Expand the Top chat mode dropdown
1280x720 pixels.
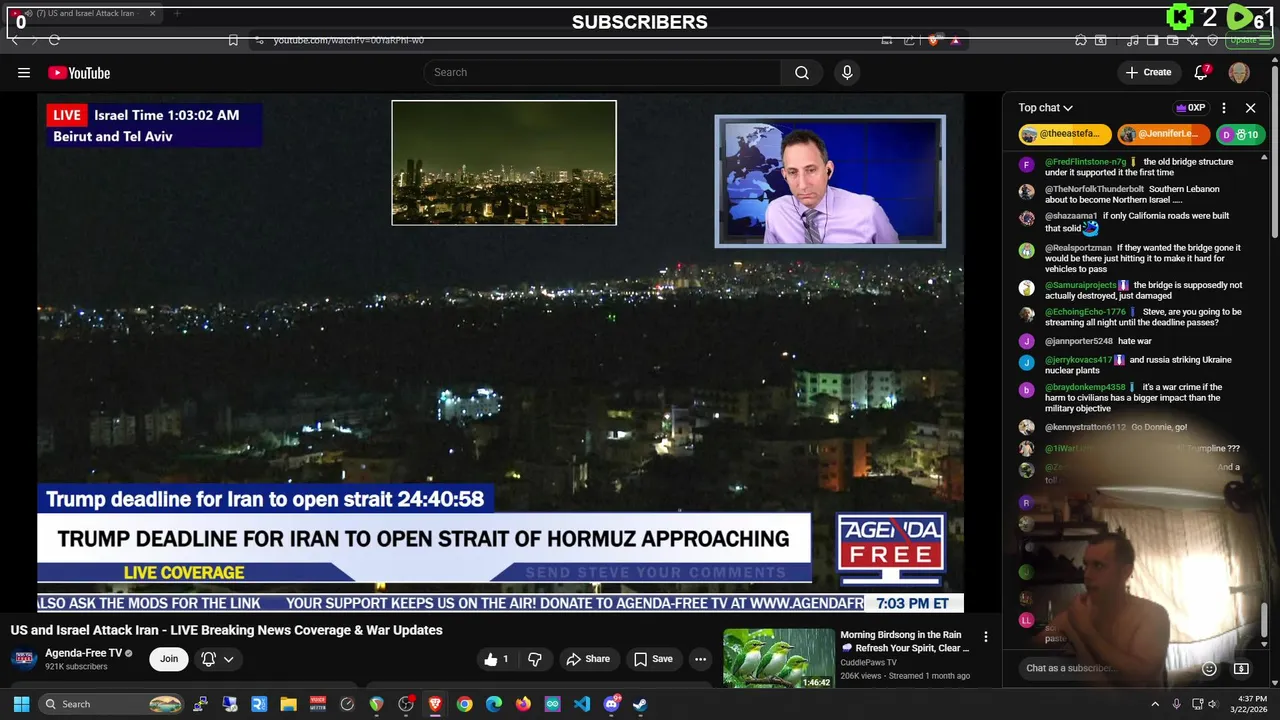pyautogui.click(x=1046, y=108)
